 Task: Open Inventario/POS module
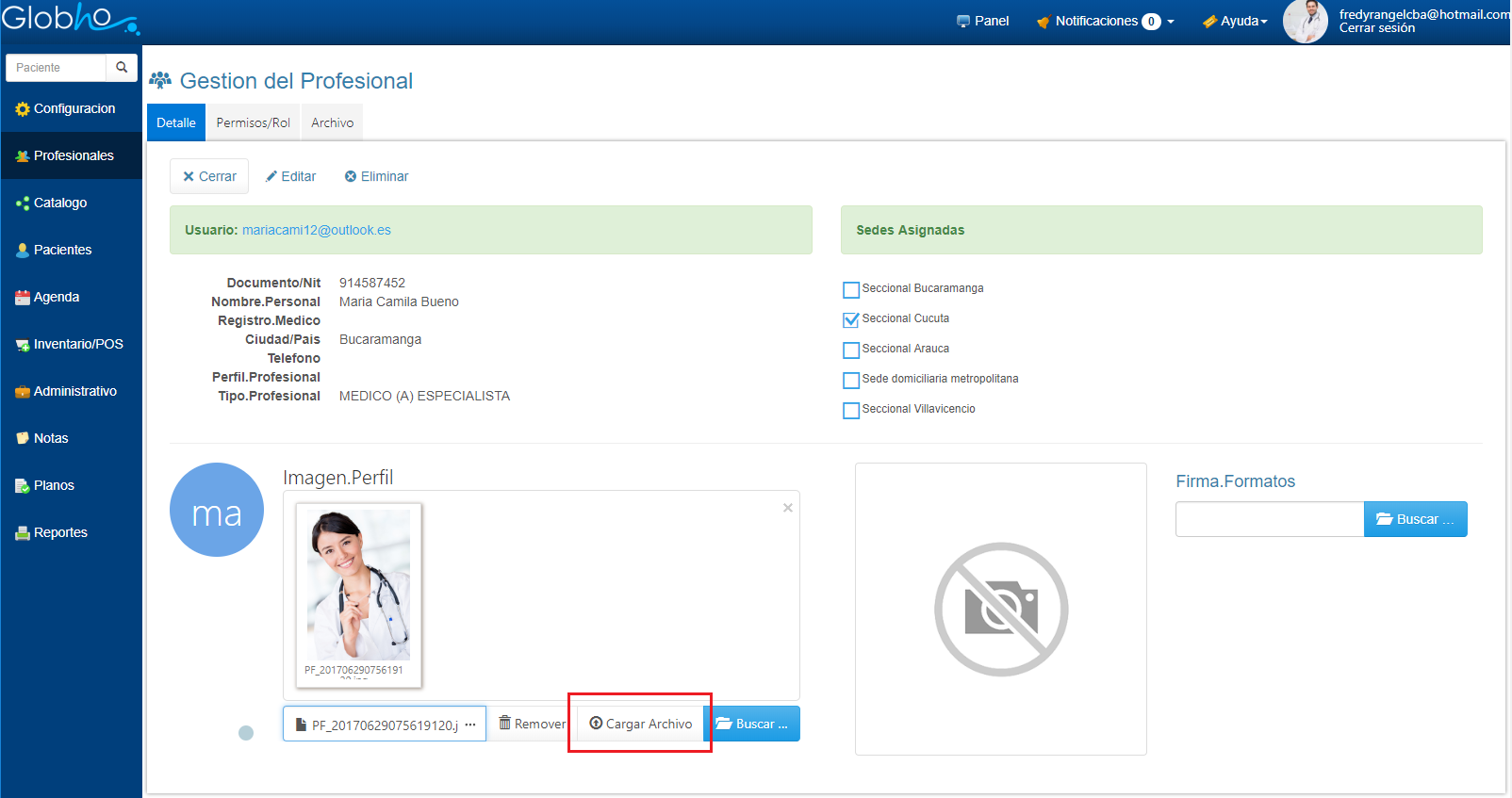point(77,345)
